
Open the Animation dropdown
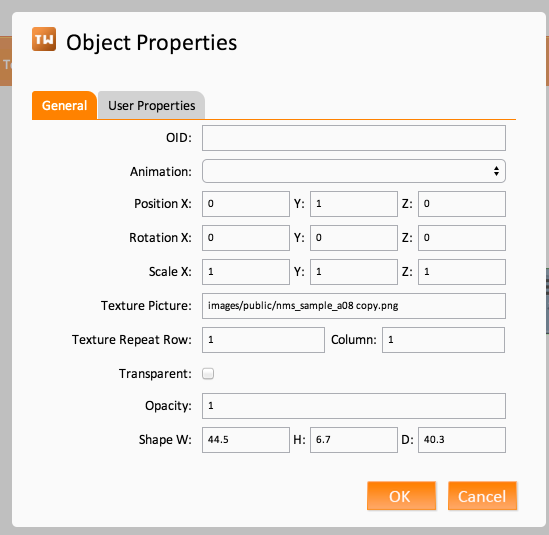click(354, 171)
